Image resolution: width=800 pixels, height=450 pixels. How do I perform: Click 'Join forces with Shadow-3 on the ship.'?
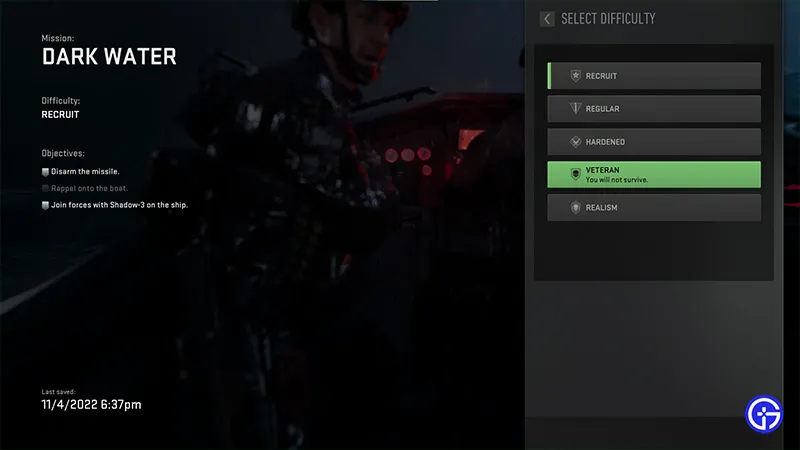(119, 205)
